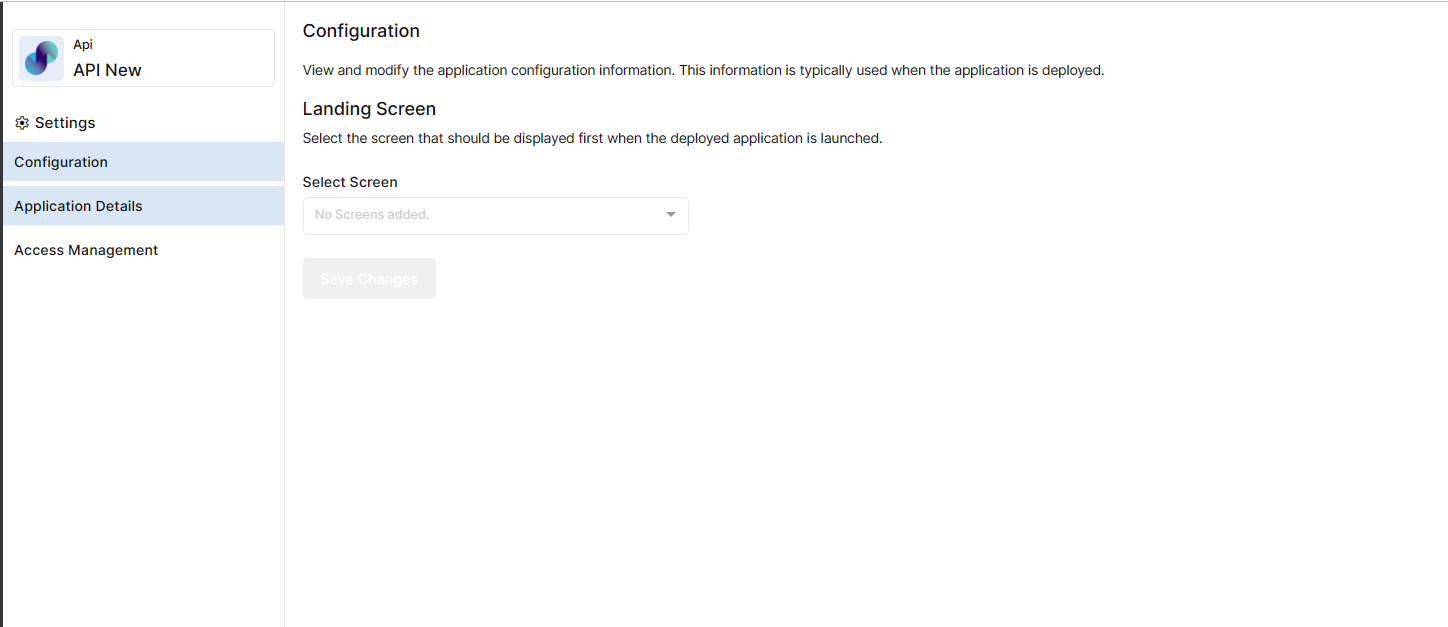Click the dark vertical bar at left edge

1,314
